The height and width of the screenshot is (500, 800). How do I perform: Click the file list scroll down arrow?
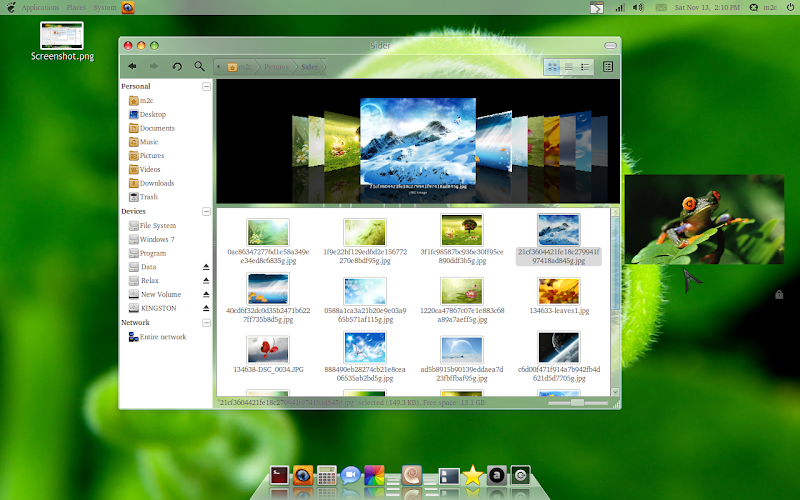pos(615,392)
